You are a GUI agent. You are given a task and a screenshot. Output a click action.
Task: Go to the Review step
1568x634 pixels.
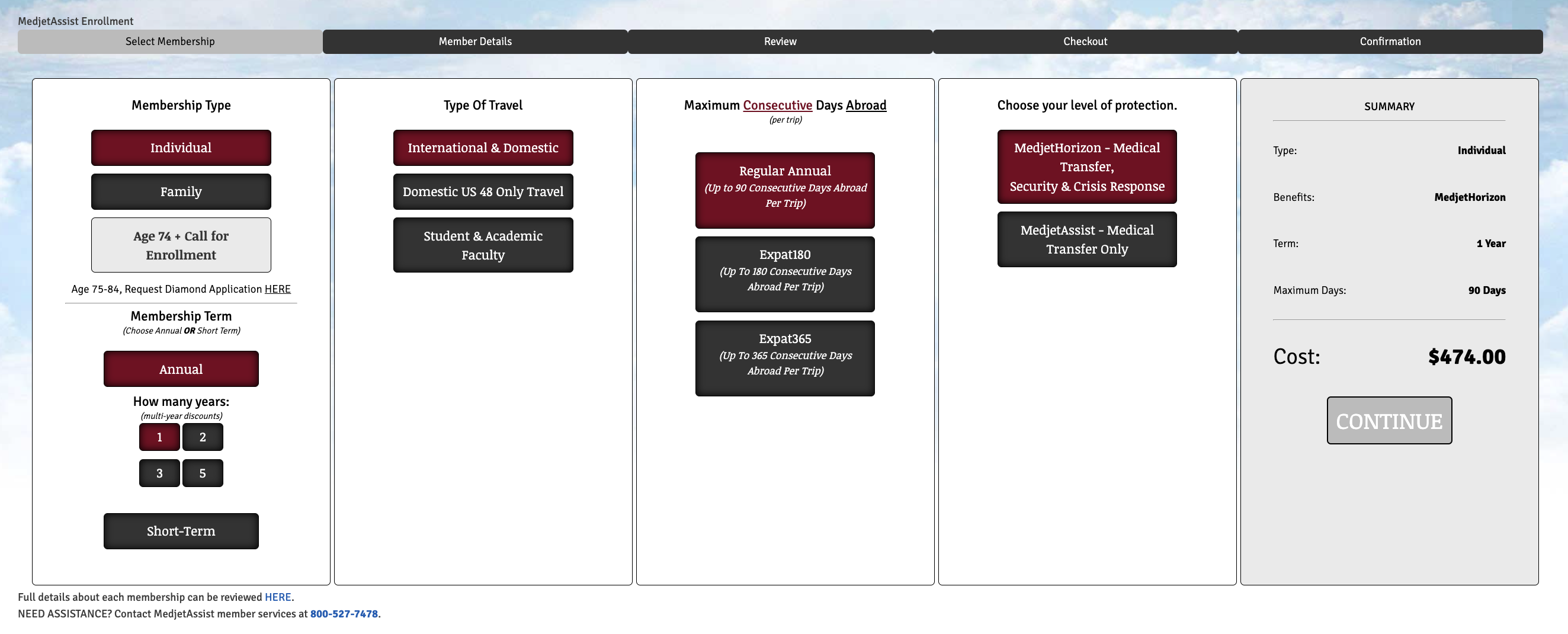tap(780, 41)
